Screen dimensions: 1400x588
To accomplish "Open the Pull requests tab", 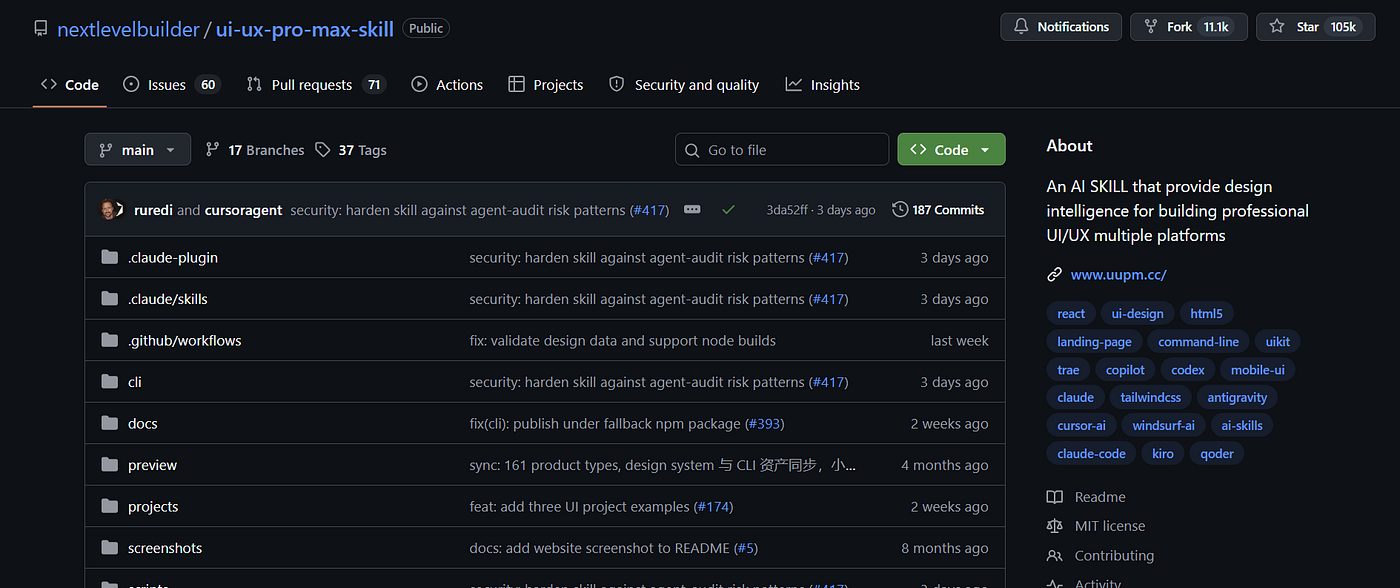I will coord(315,85).
